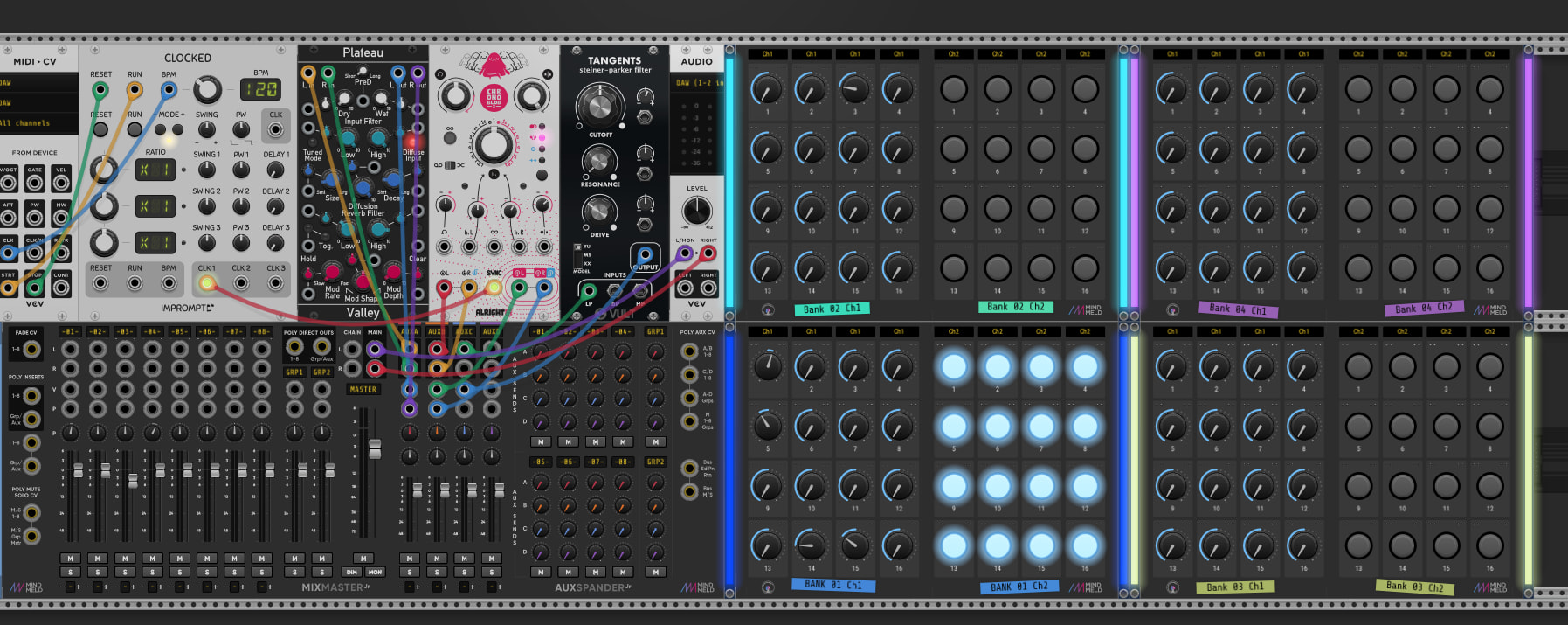Click the Clocked BPM '120' display
Image resolution: width=1568 pixels, height=625 pixels.
tap(260, 89)
